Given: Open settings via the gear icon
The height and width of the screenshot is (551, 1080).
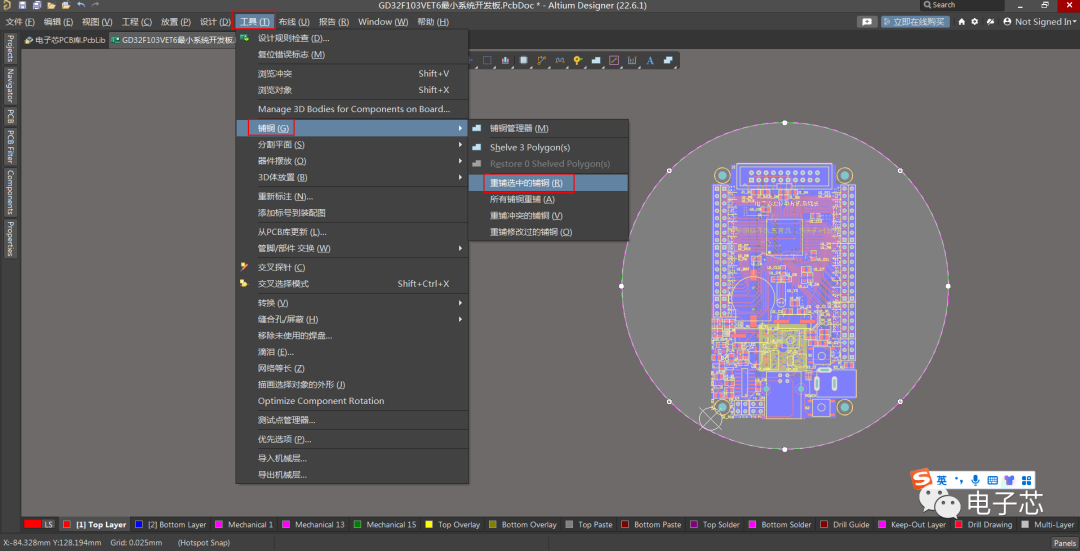Looking at the screenshot, I should click(975, 22).
